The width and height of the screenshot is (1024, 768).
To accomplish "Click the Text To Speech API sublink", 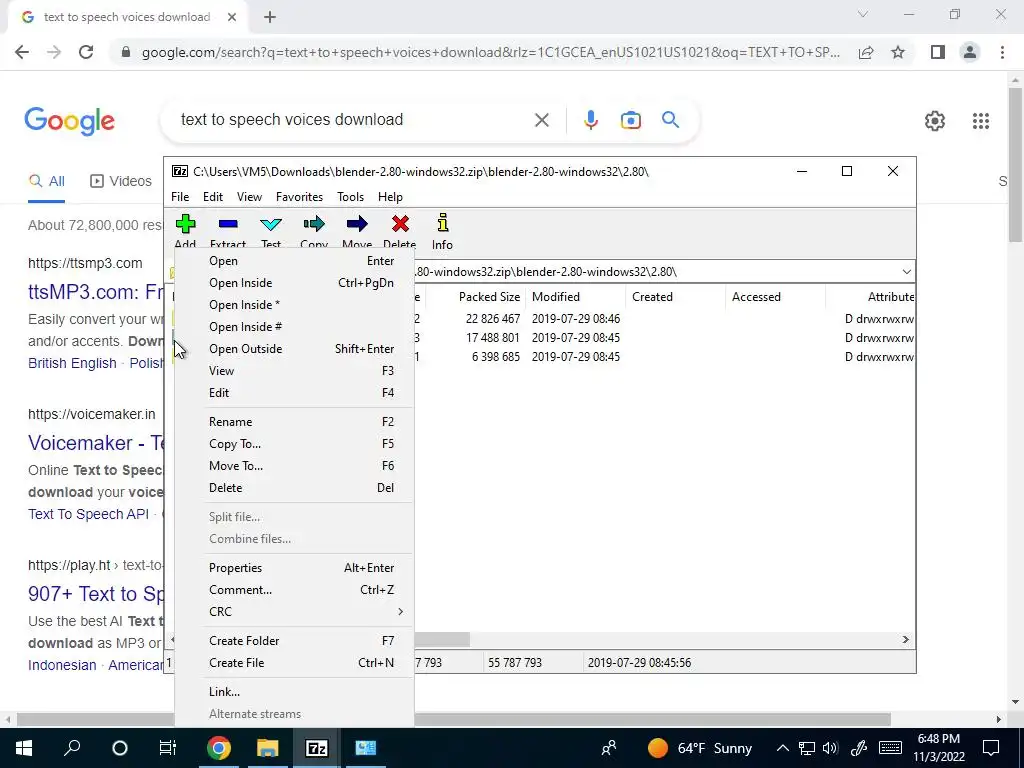I will [88, 514].
